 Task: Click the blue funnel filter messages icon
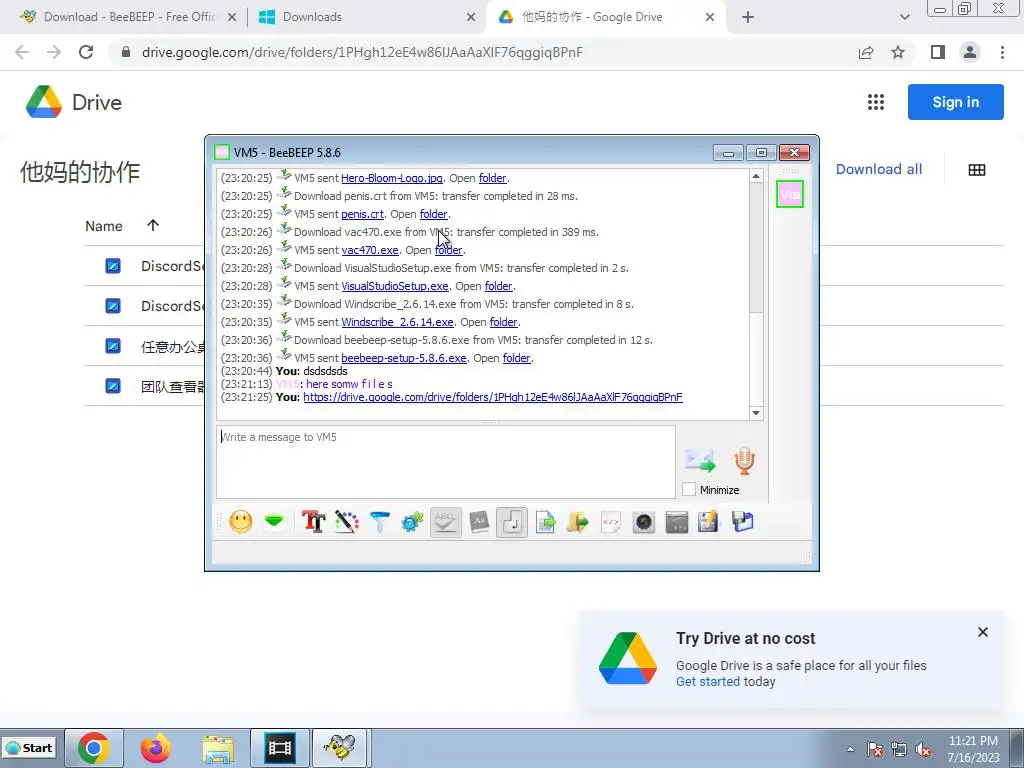tap(379, 522)
